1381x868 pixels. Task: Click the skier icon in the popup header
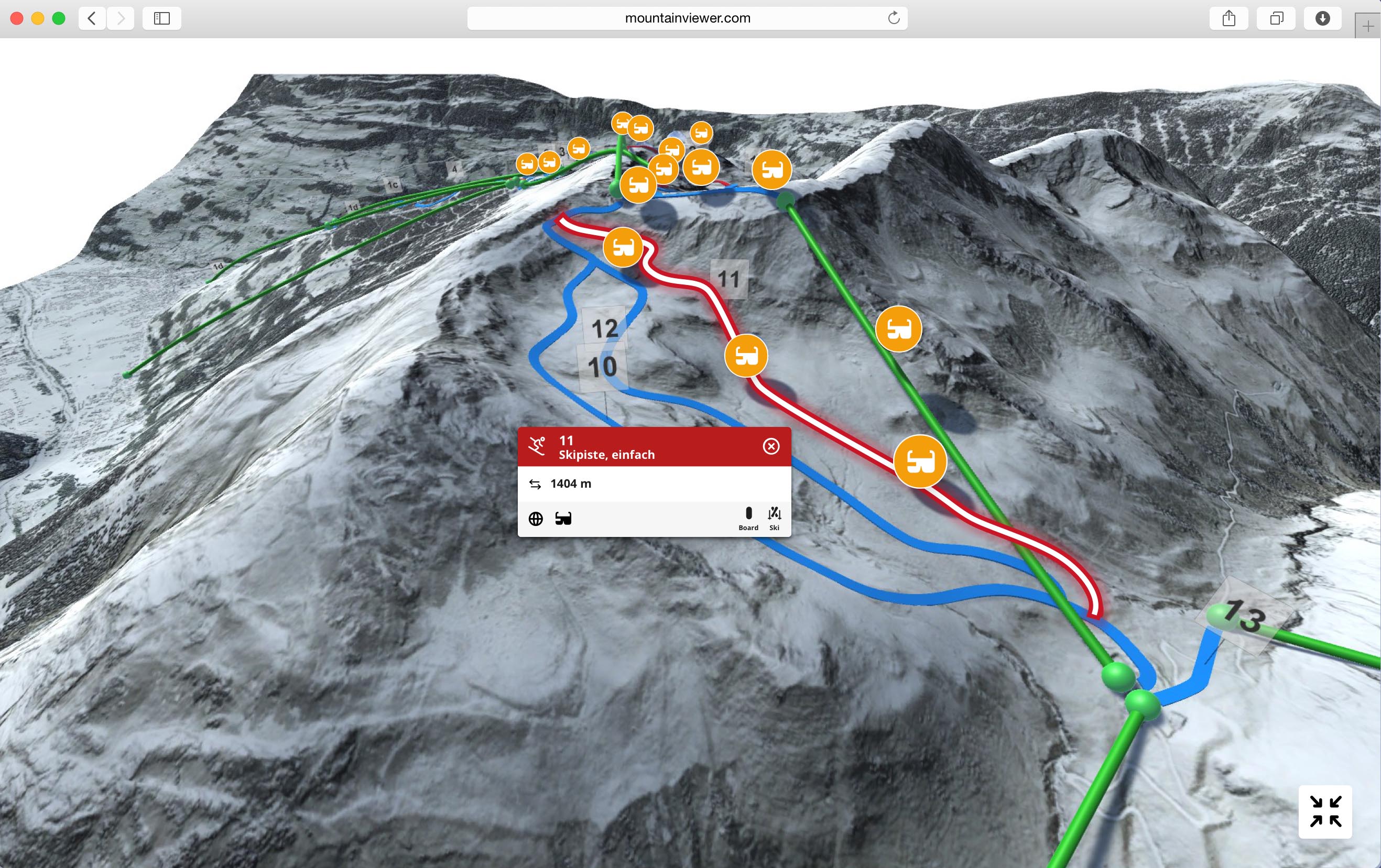[537, 446]
